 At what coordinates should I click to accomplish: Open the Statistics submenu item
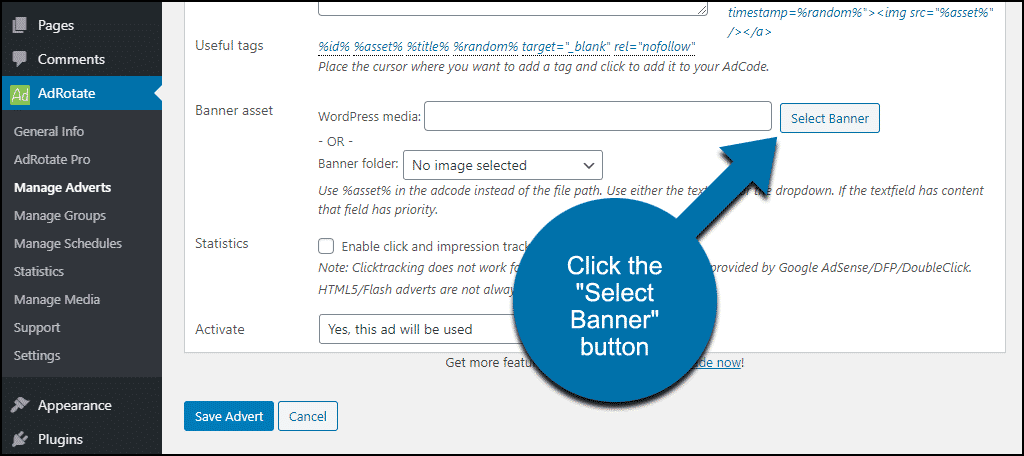click(x=39, y=272)
